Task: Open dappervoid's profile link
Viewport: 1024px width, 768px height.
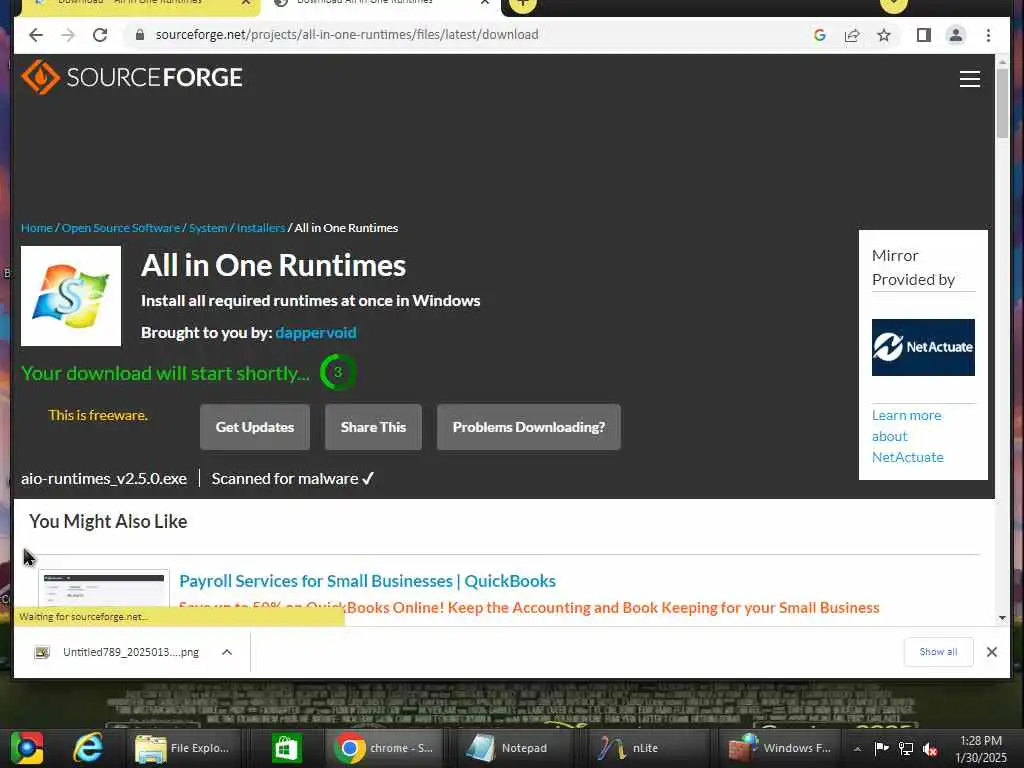Action: coord(315,332)
